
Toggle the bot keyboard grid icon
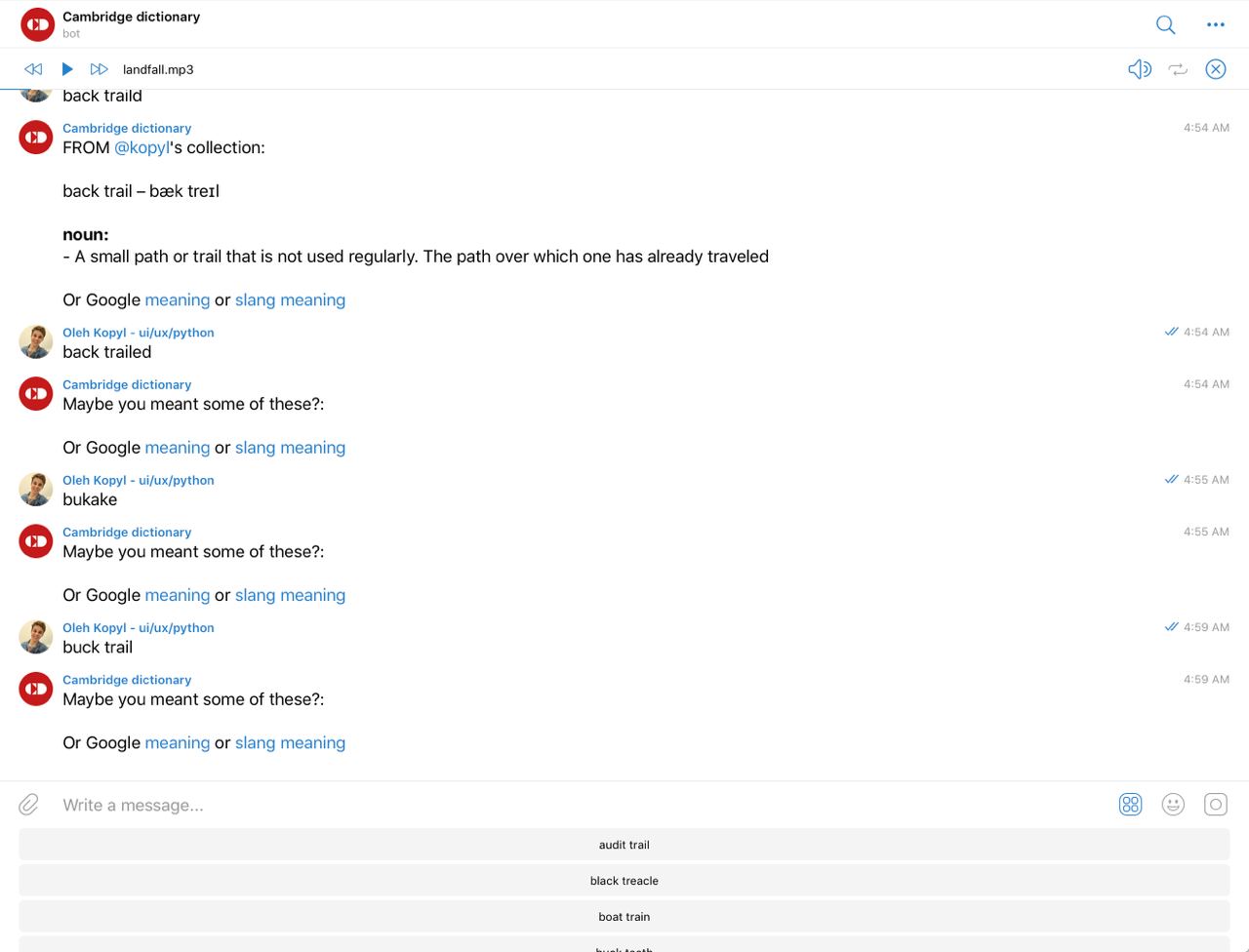[x=1130, y=805]
